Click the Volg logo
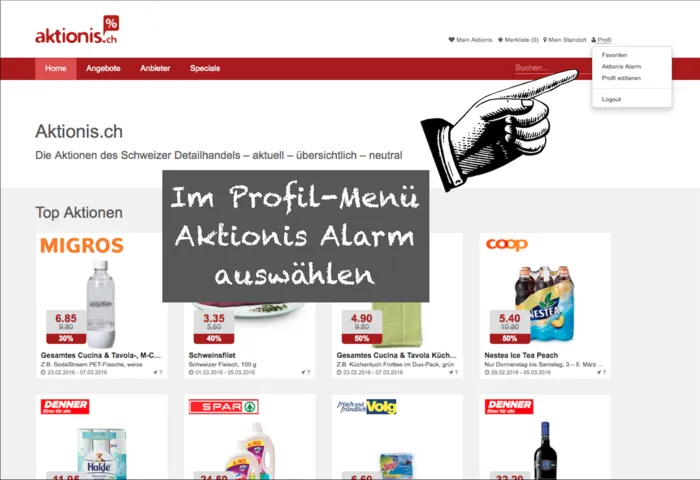This screenshot has width=700, height=480. click(367, 407)
